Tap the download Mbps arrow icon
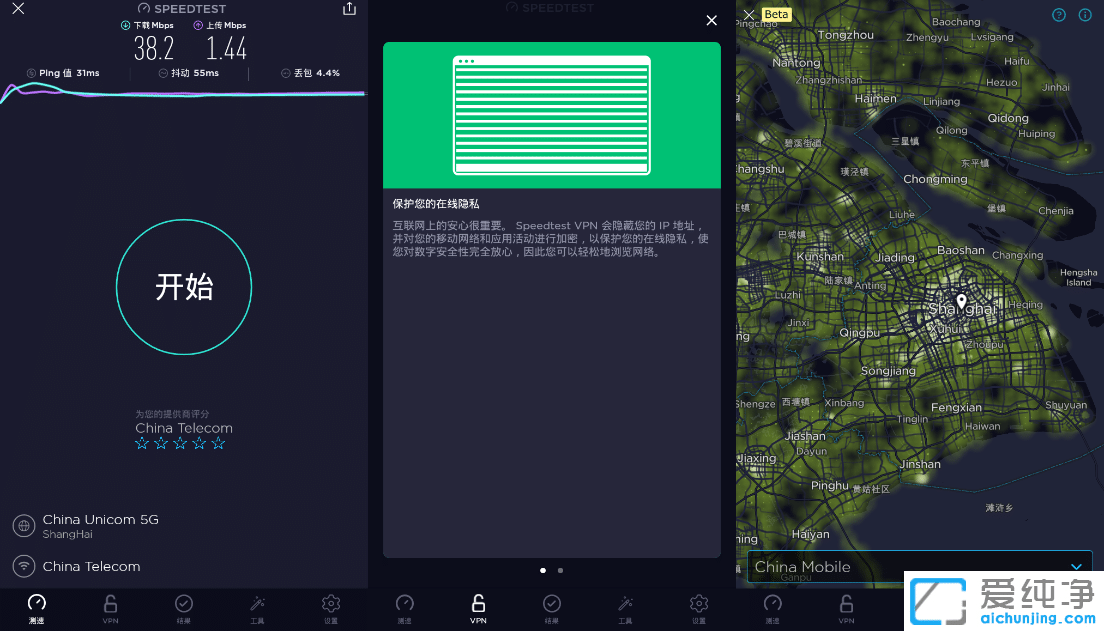The height and width of the screenshot is (631, 1104). click(x=125, y=25)
